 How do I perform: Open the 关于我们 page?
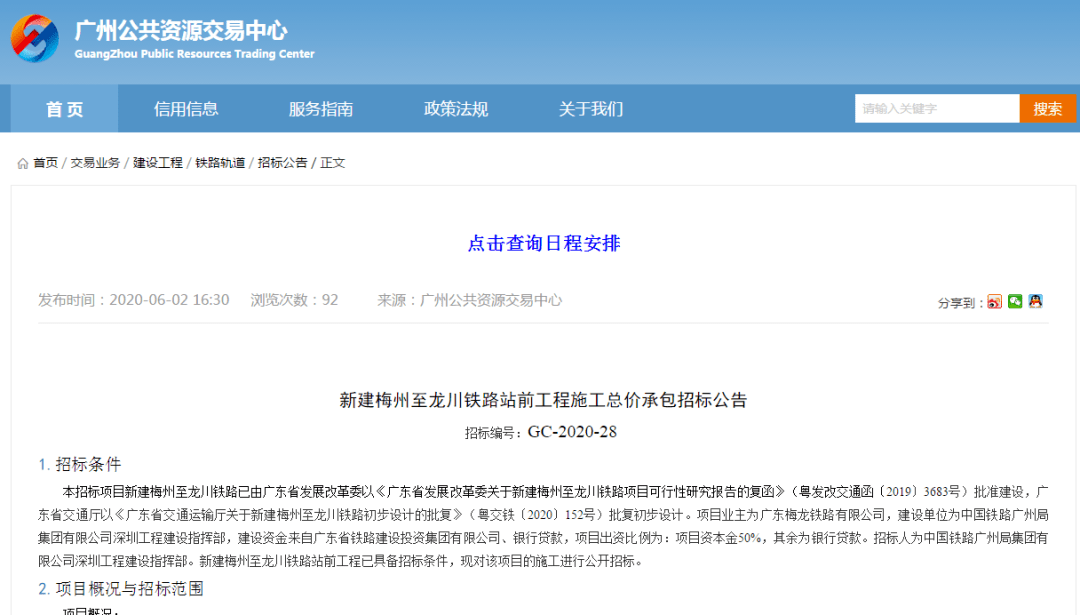click(591, 109)
